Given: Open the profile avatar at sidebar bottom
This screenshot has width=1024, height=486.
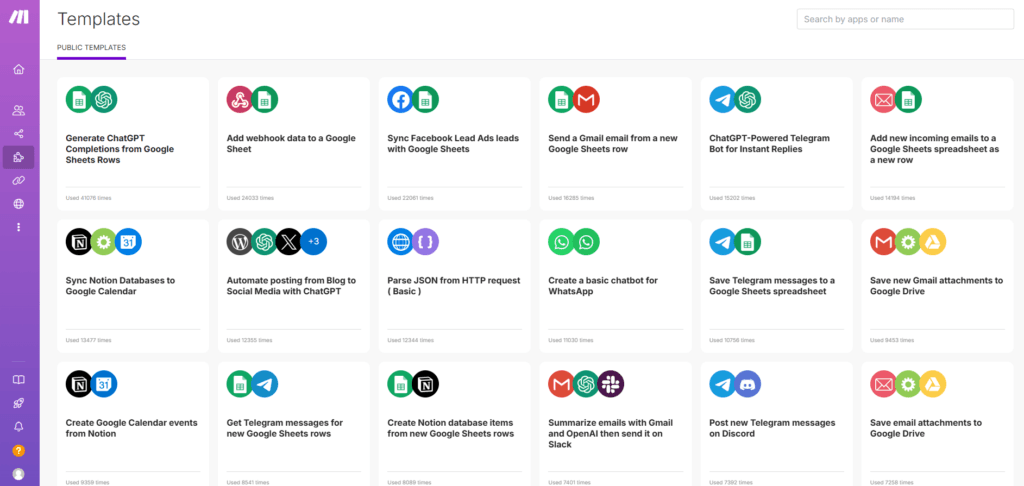Looking at the screenshot, I should click(x=18, y=474).
